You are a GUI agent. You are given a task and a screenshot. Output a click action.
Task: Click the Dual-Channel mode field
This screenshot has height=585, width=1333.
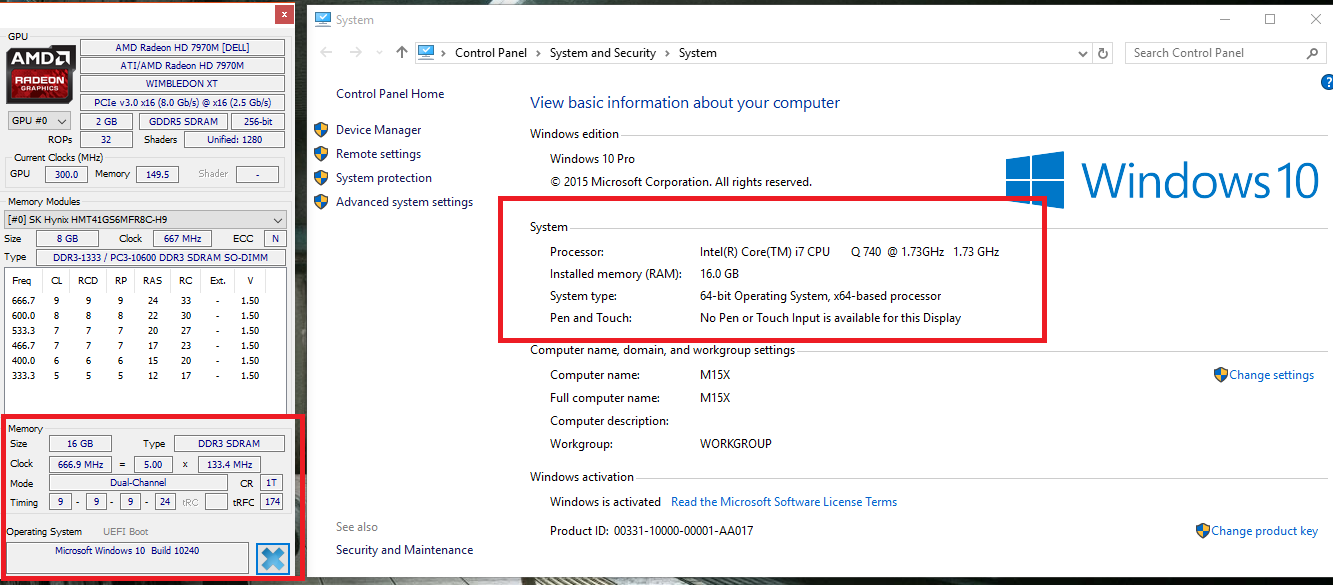click(140, 483)
